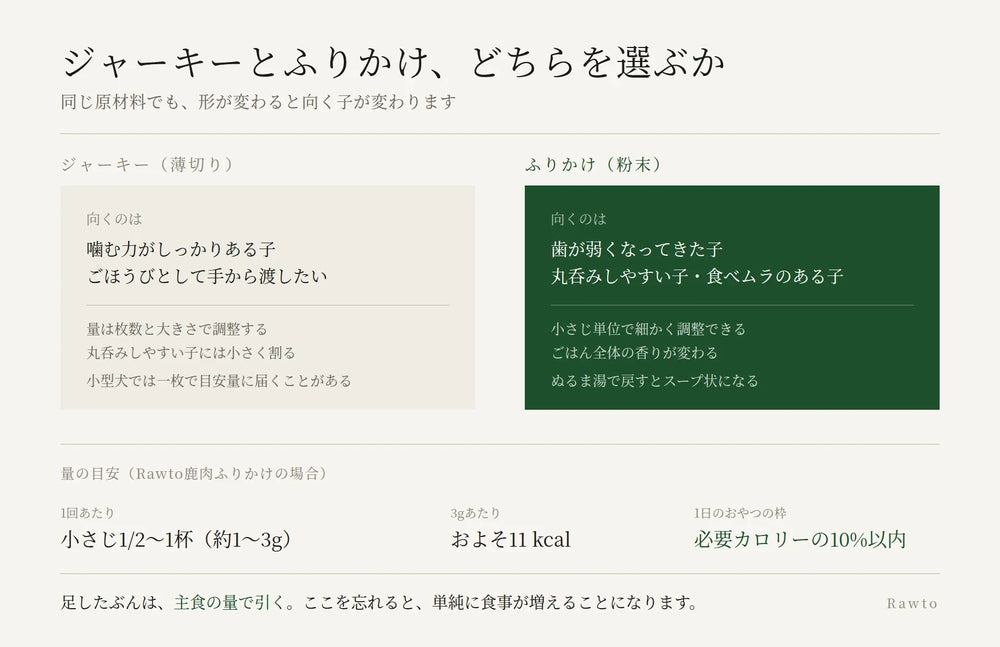Click the line 丸呑みしやすい子・食べムラのある子
1000x647 pixels.
pyautogui.click(x=697, y=276)
